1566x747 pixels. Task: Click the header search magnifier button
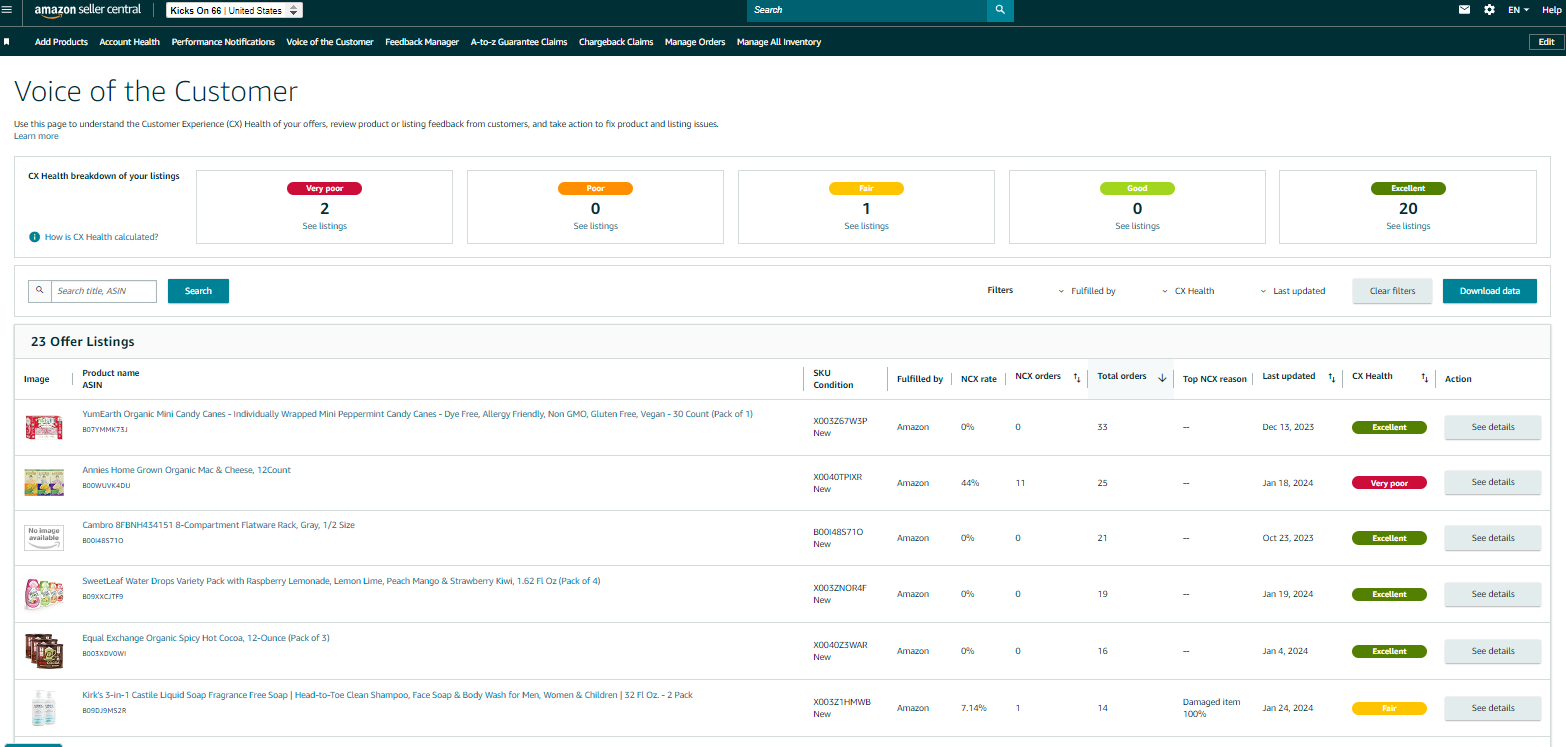(x=1000, y=10)
